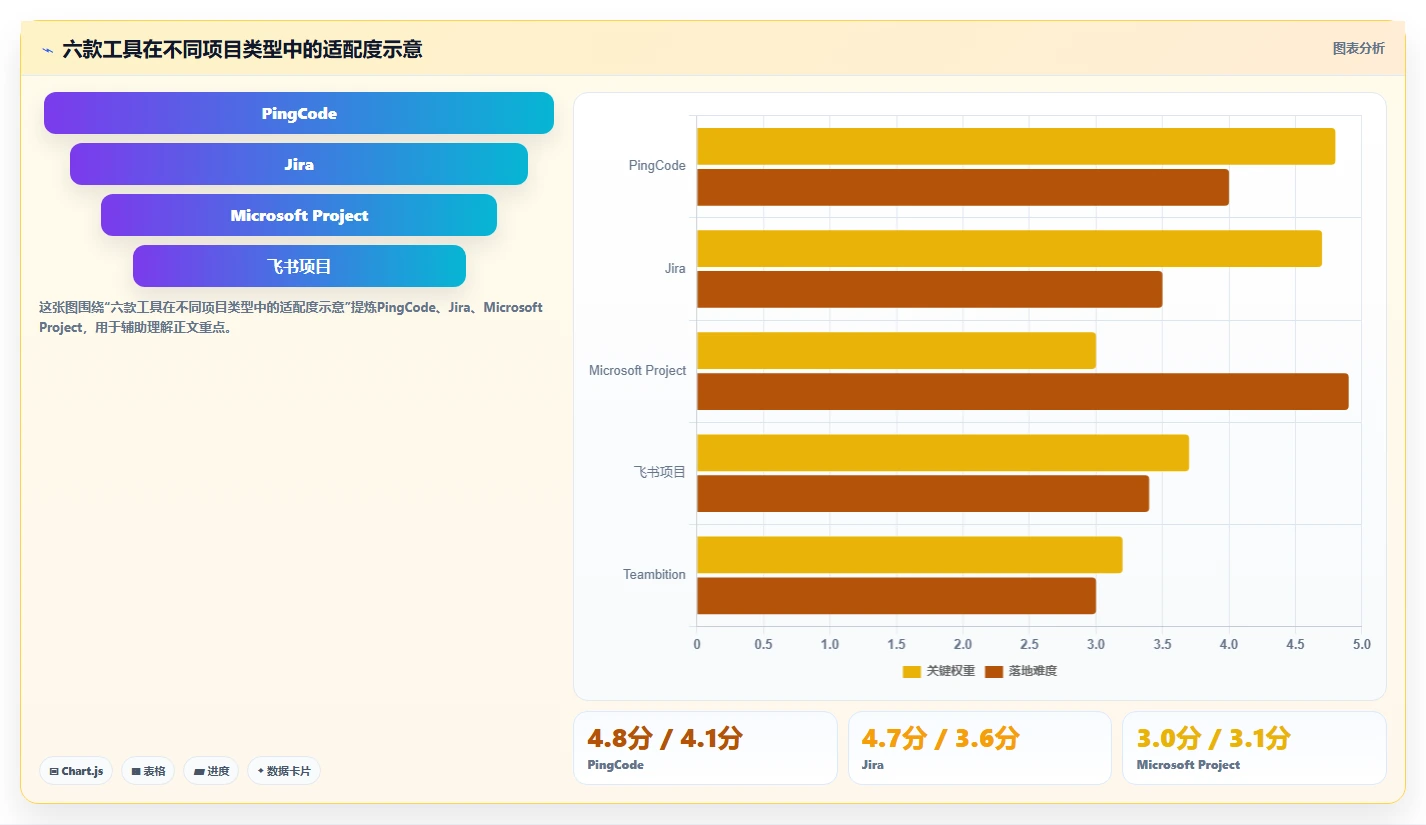Select the Jira funnel bar
This screenshot has height=825, width=1426.
click(x=299, y=164)
